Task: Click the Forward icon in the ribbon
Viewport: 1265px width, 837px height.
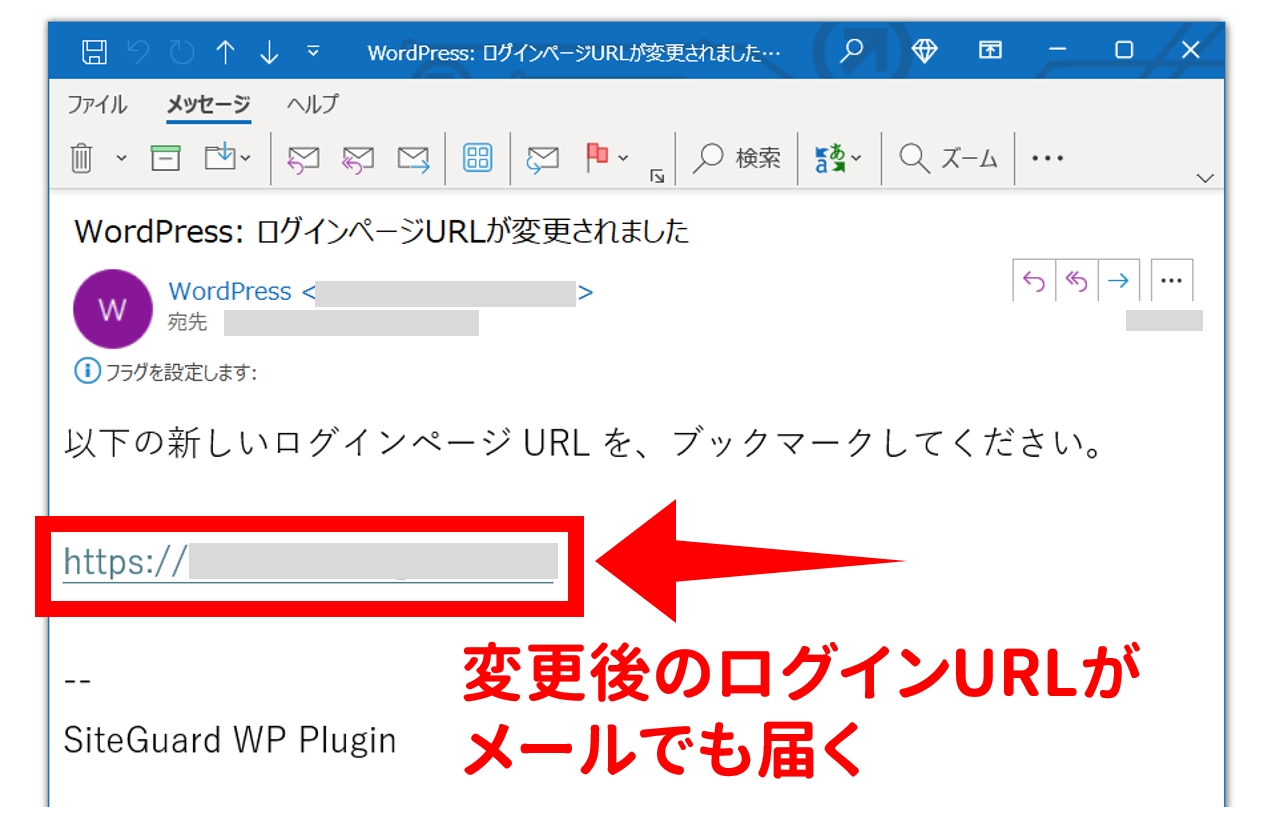Action: click(413, 158)
